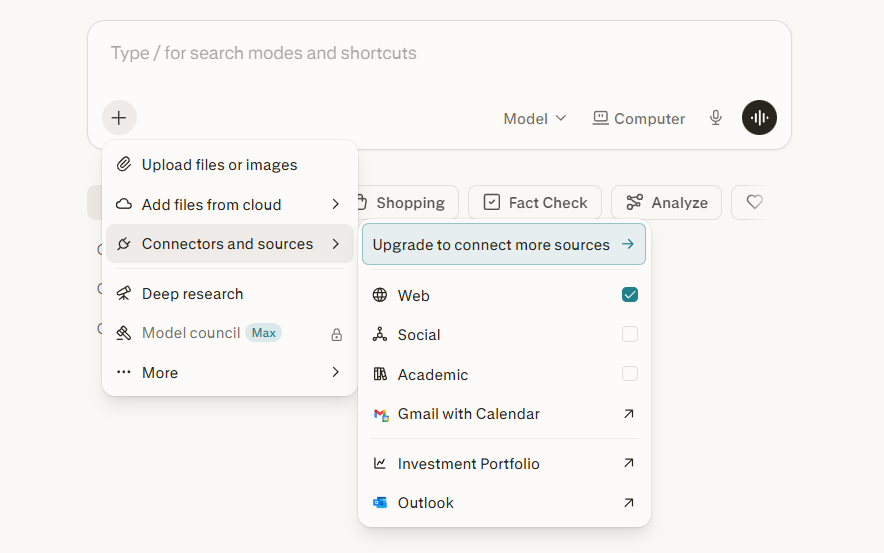The image size is (884, 553).
Task: Click the Fact Check button
Action: click(534, 202)
